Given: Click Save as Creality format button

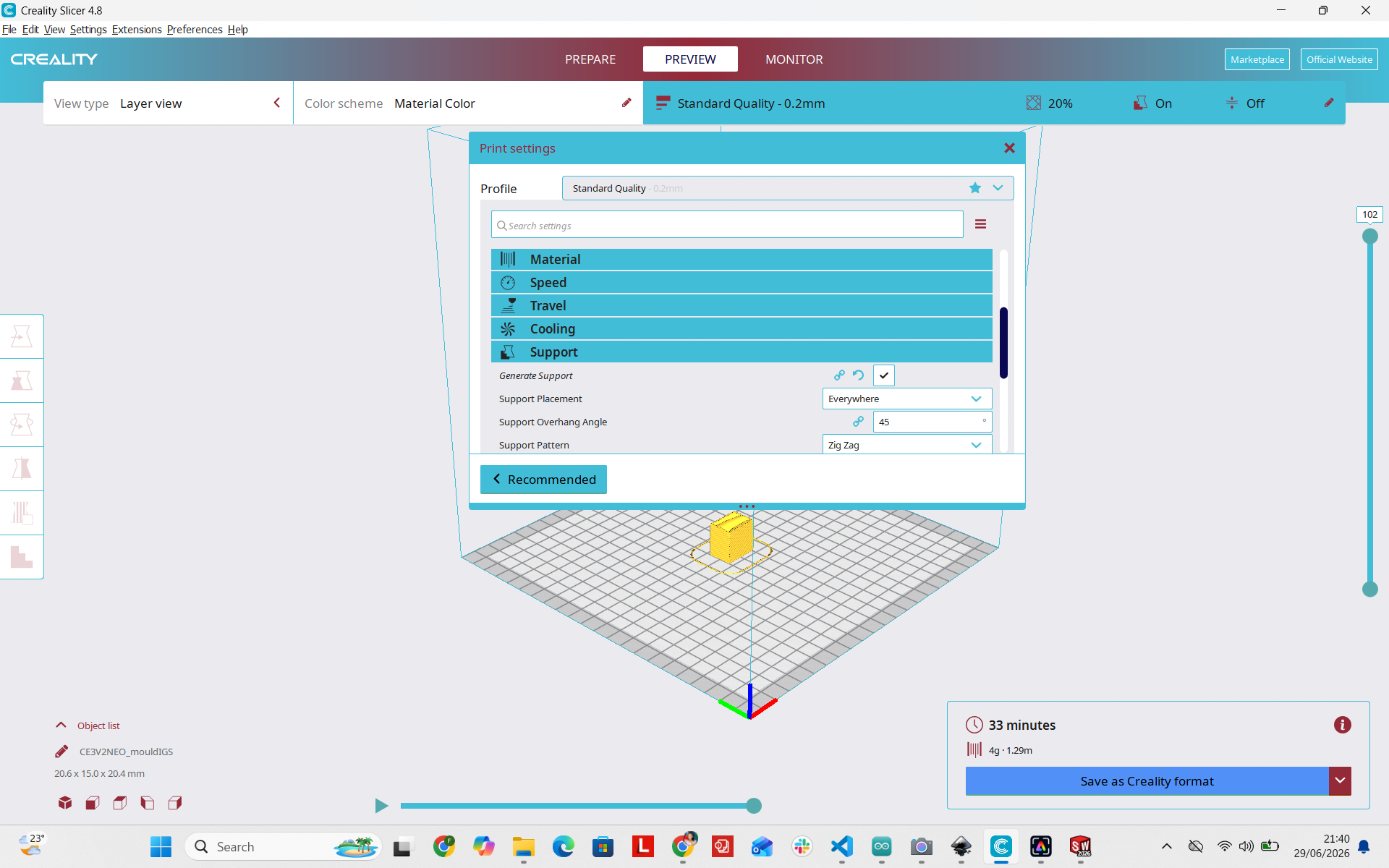Looking at the screenshot, I should tap(1147, 780).
